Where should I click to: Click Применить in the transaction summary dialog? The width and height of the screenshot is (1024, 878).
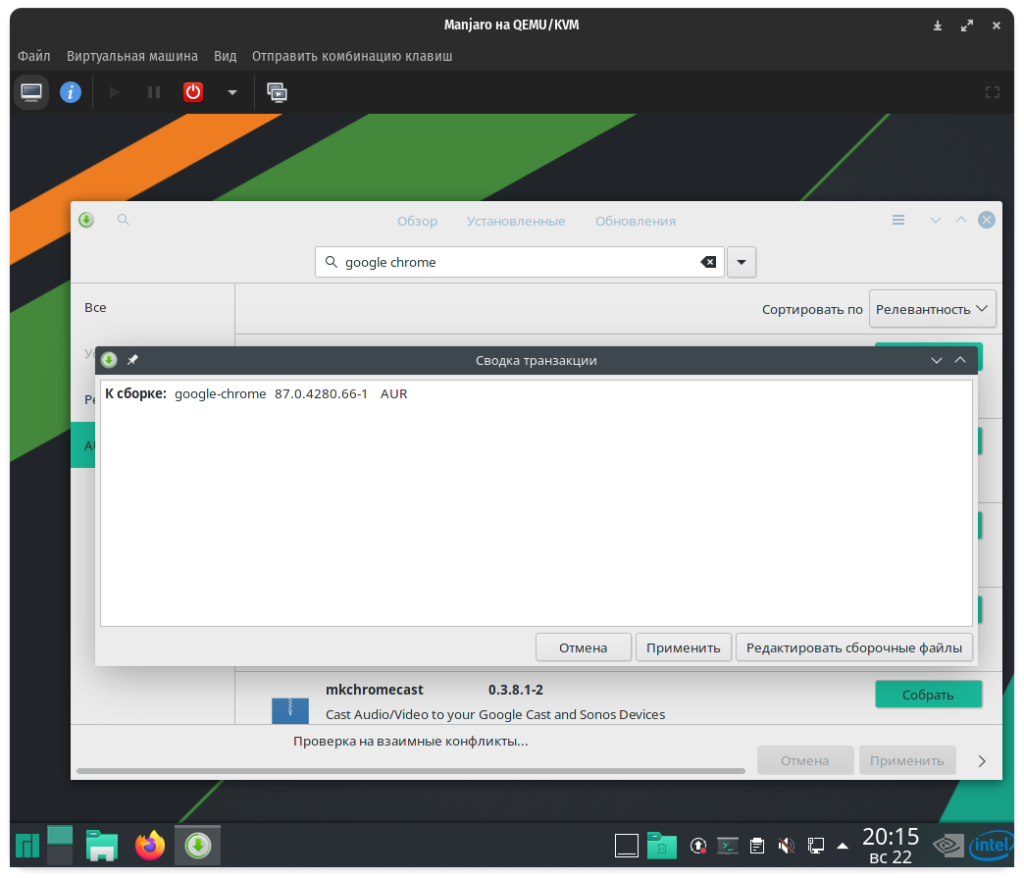(x=683, y=647)
